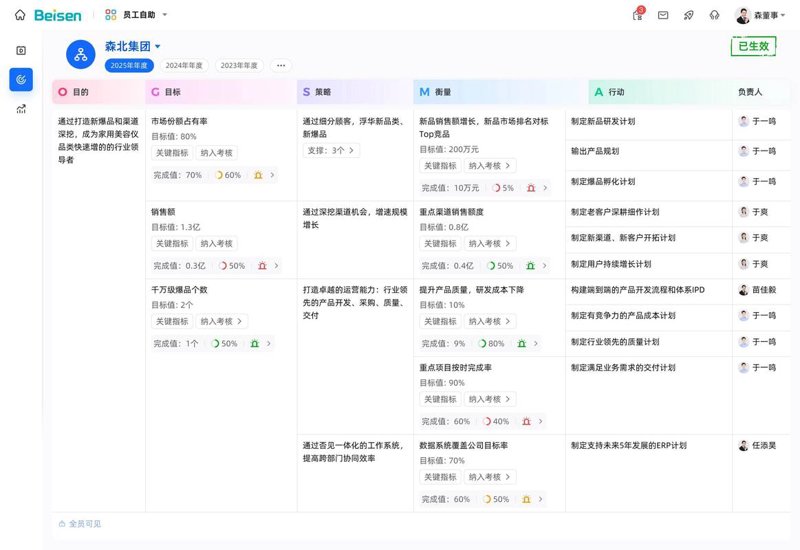The width and height of the screenshot is (800, 550).
Task: Open action 输出产品规划
Action: click(x=595, y=151)
